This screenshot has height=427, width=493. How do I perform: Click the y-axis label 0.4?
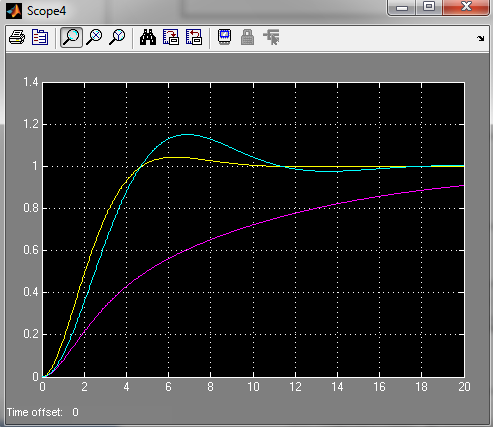31,292
